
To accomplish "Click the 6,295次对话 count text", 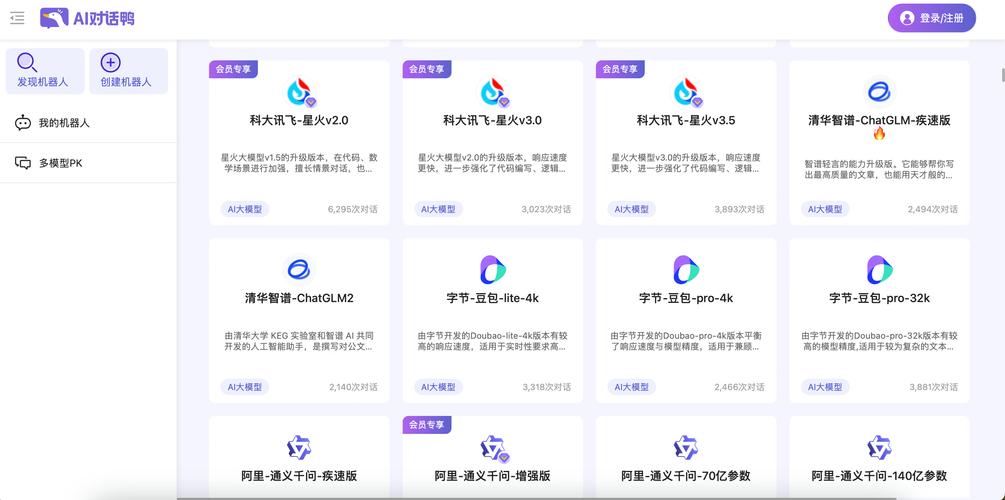I will (x=353, y=209).
